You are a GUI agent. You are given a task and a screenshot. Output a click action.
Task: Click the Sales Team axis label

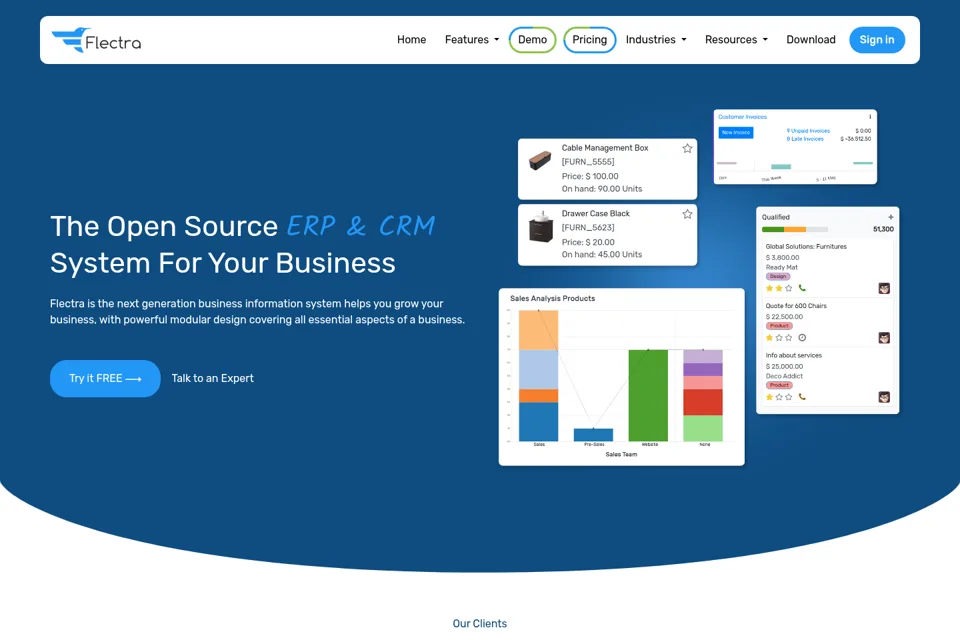tap(621, 454)
